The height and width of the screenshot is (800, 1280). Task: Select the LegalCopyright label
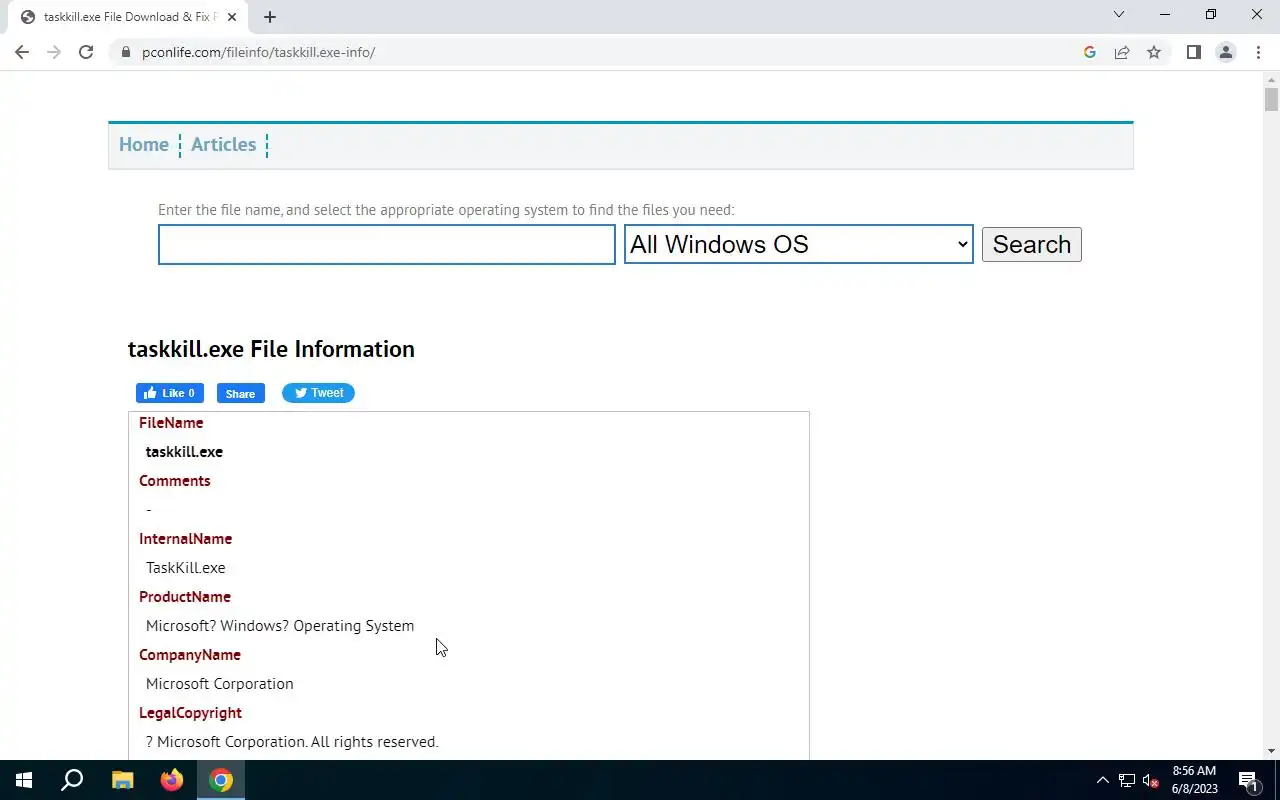pyautogui.click(x=190, y=713)
